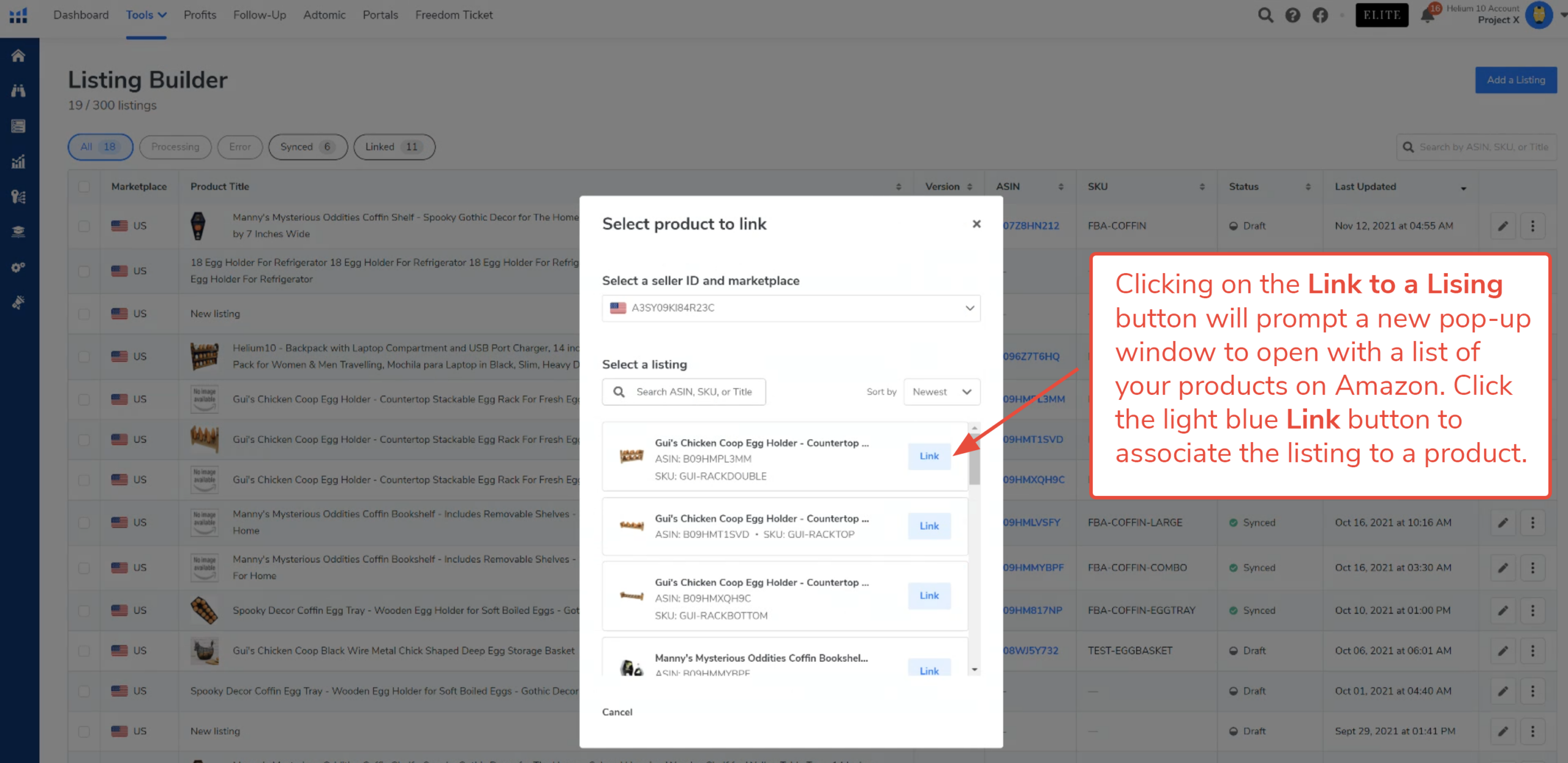Close the Select product to link dialog
This screenshot has width=1568, height=763.
[976, 224]
